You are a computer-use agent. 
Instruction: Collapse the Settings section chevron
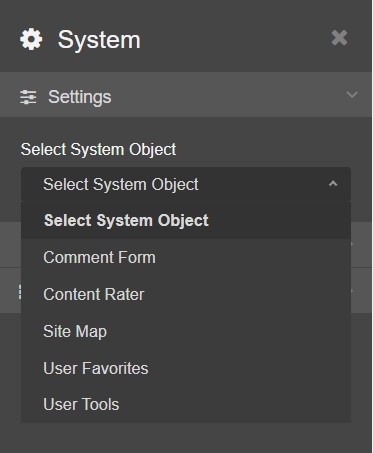point(352,95)
